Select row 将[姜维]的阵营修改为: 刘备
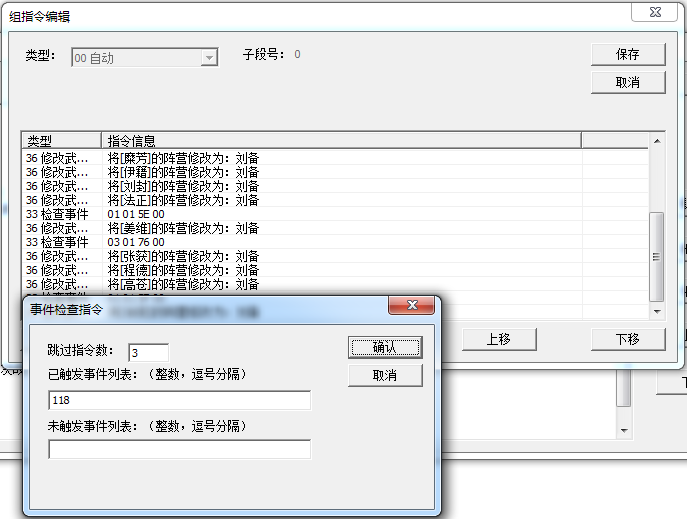The image size is (687, 519). pos(335,228)
